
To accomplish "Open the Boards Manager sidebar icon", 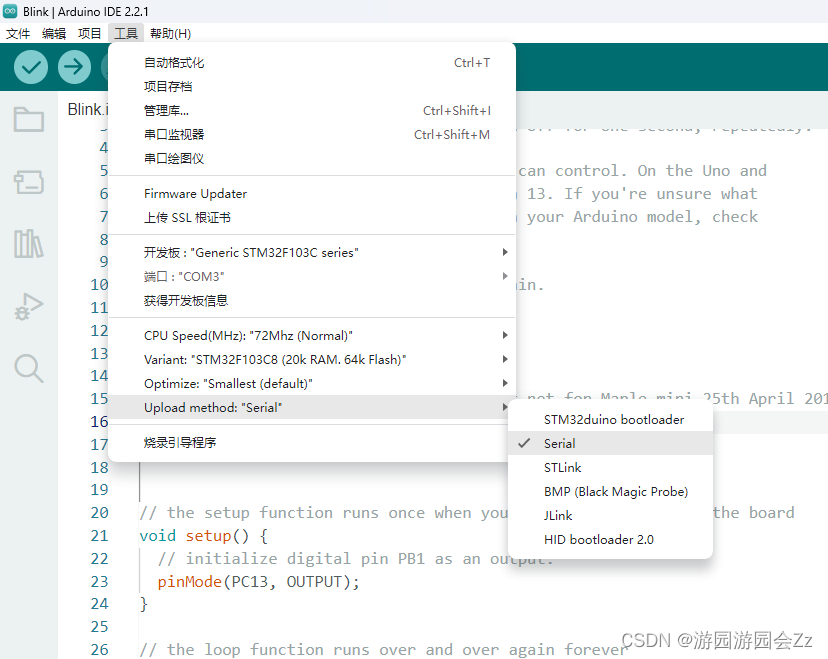I will [x=29, y=182].
